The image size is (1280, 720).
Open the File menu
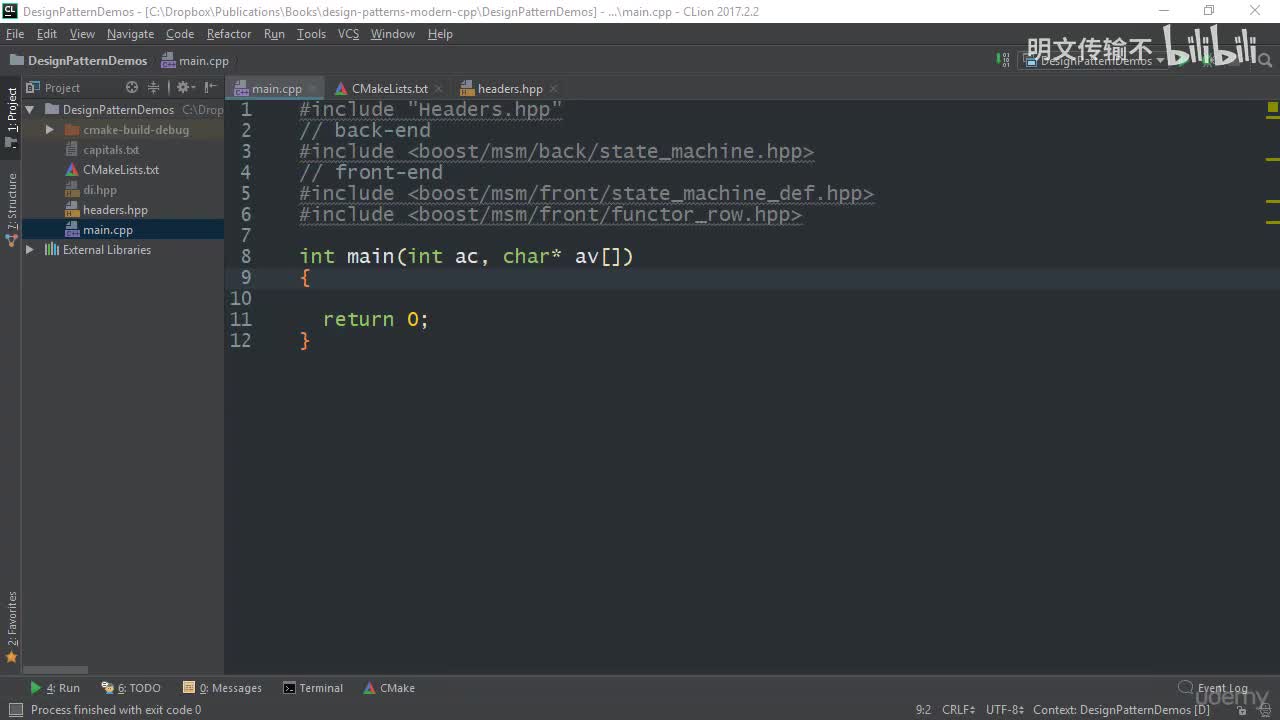(x=15, y=34)
